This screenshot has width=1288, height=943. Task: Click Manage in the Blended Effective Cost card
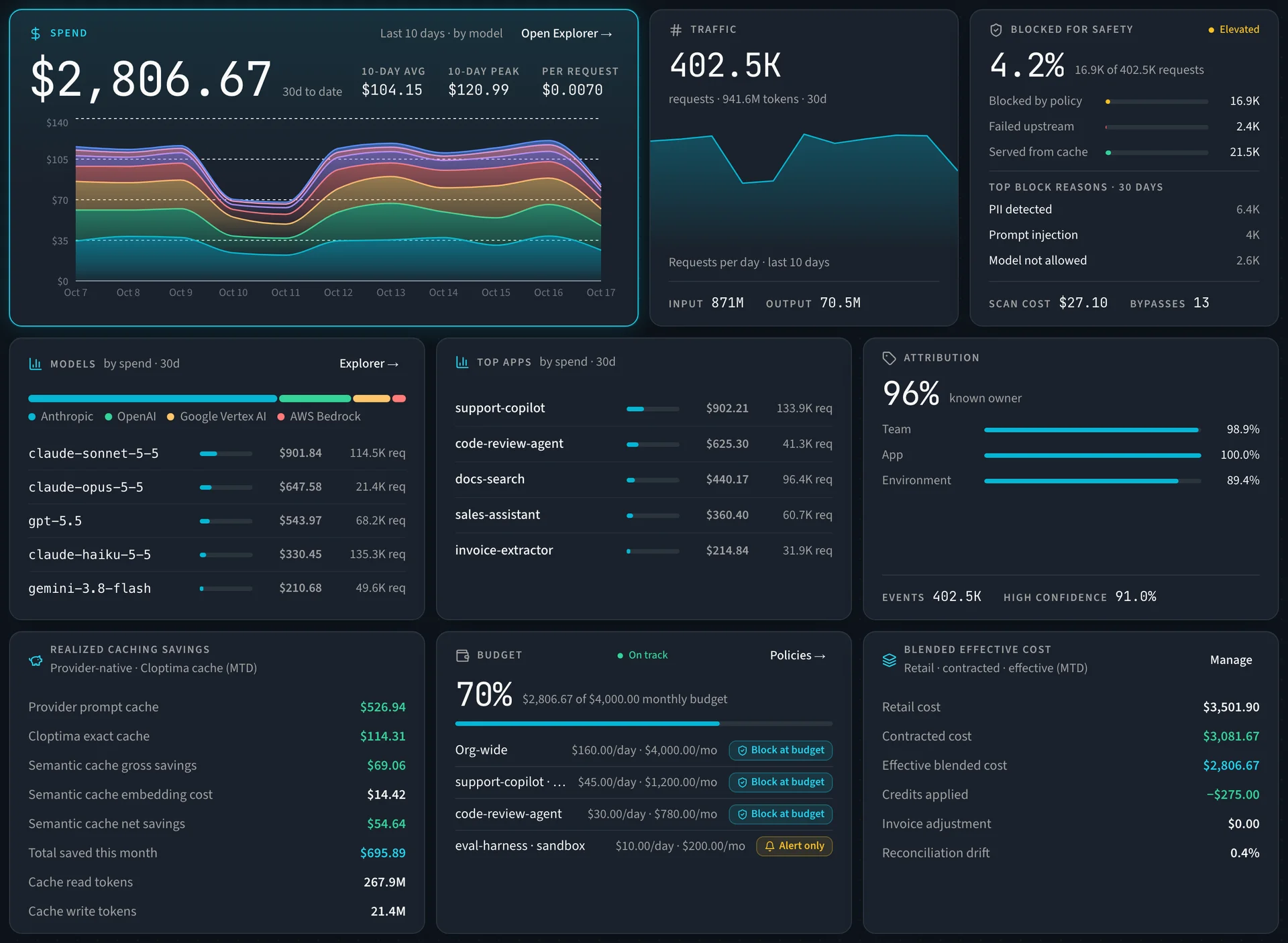click(x=1230, y=660)
